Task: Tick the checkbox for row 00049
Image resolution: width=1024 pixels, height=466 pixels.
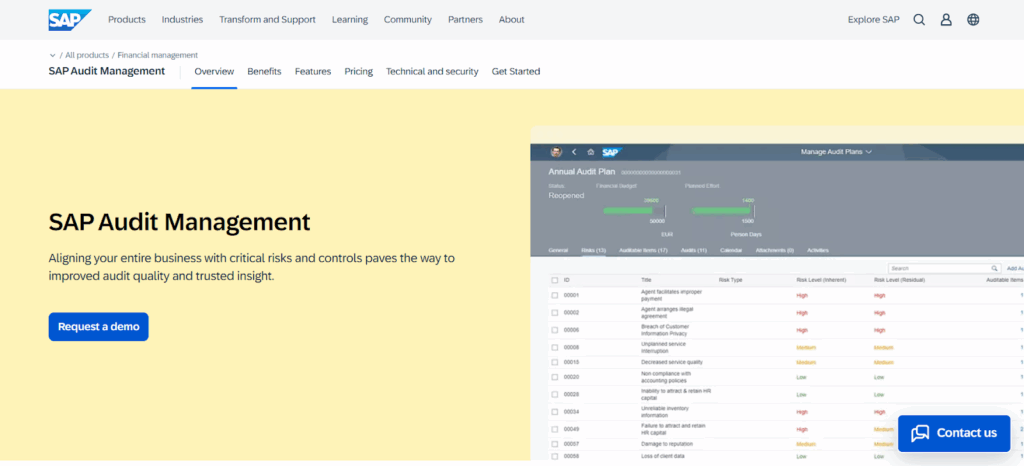Action: (554, 429)
